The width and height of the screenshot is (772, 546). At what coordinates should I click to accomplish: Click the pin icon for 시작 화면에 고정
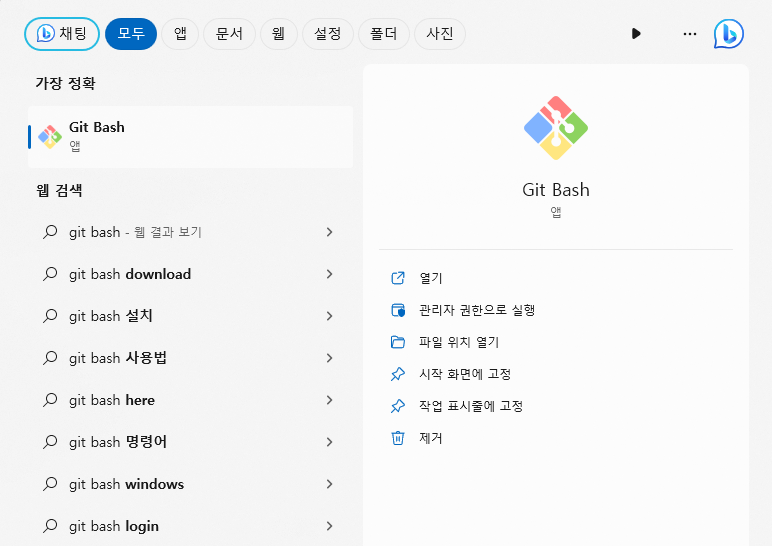tap(398, 374)
